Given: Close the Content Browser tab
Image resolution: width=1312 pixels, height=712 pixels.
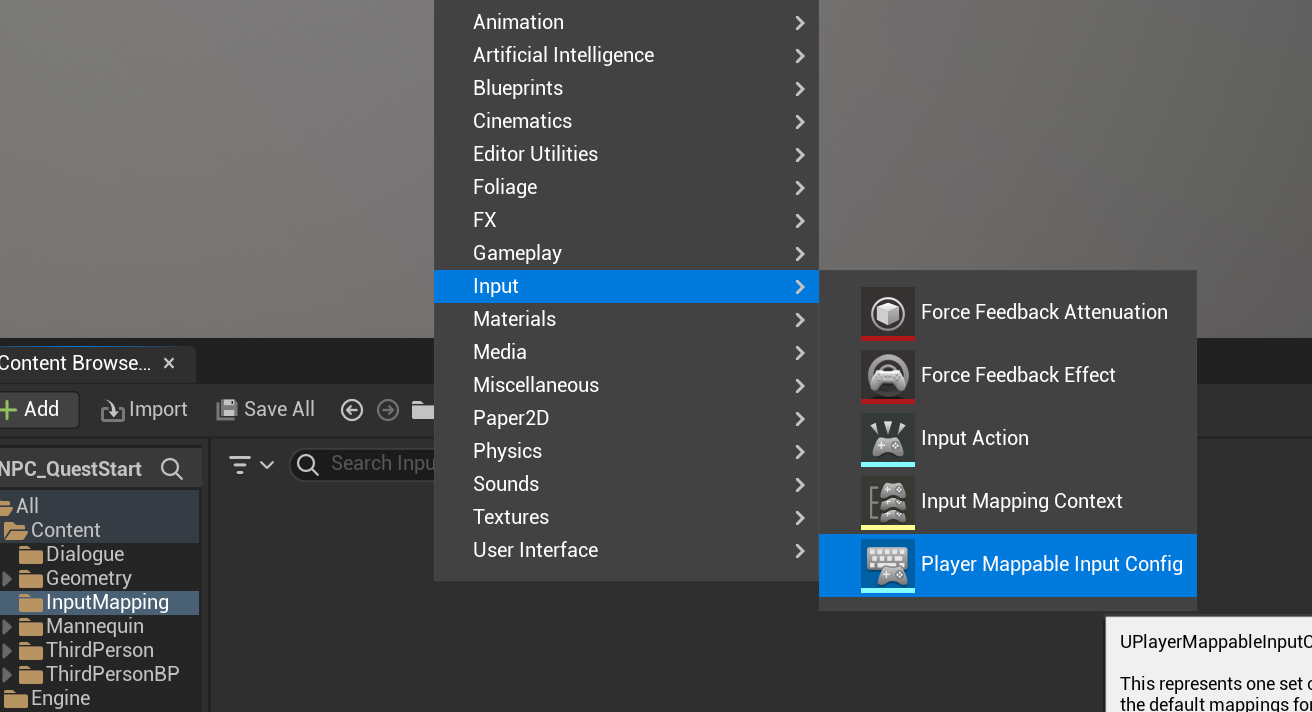Looking at the screenshot, I should (x=169, y=363).
